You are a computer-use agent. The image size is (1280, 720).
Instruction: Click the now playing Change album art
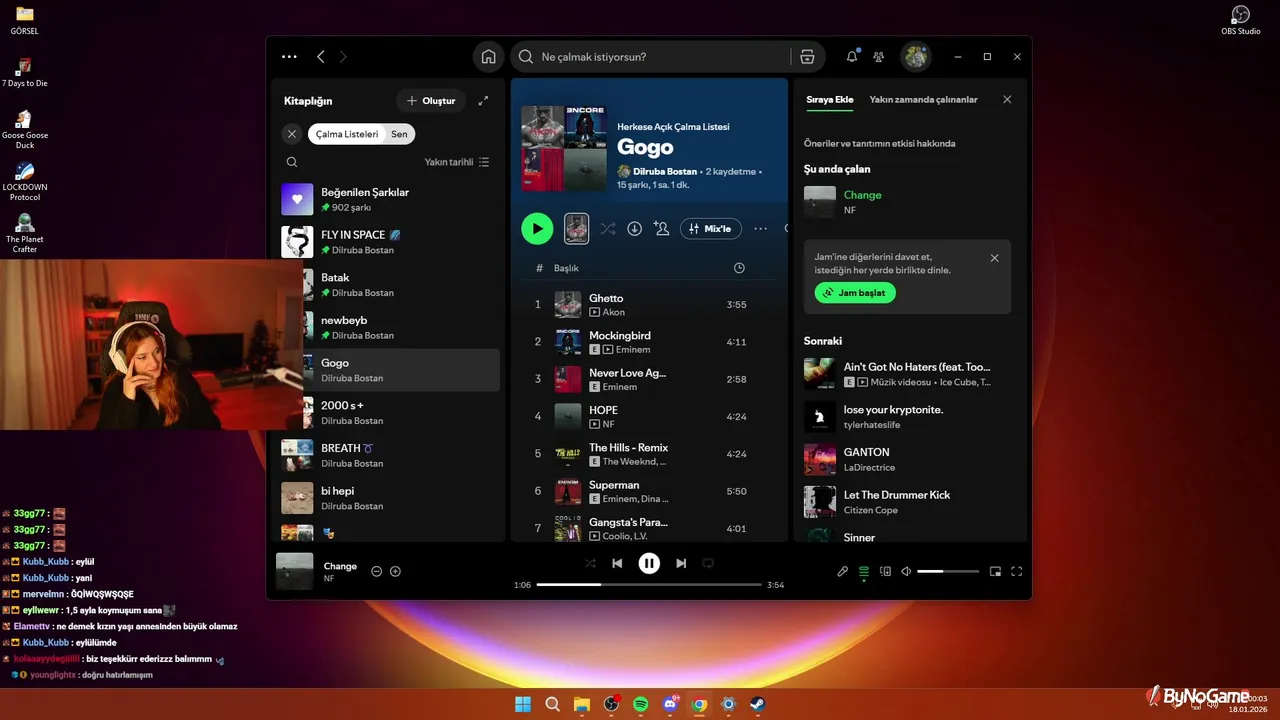[295, 571]
